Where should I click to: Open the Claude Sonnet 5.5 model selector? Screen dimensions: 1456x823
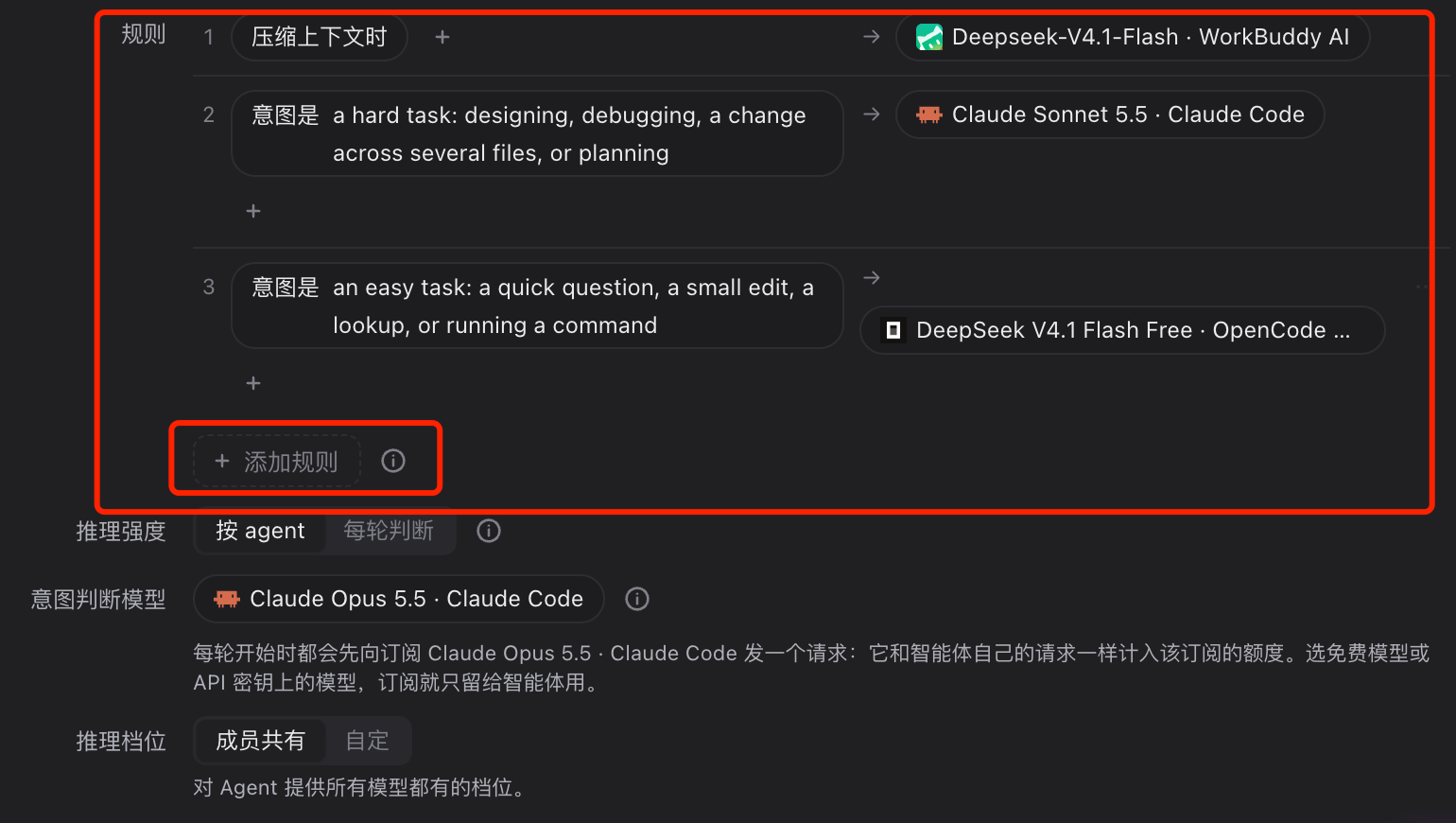coord(1110,114)
